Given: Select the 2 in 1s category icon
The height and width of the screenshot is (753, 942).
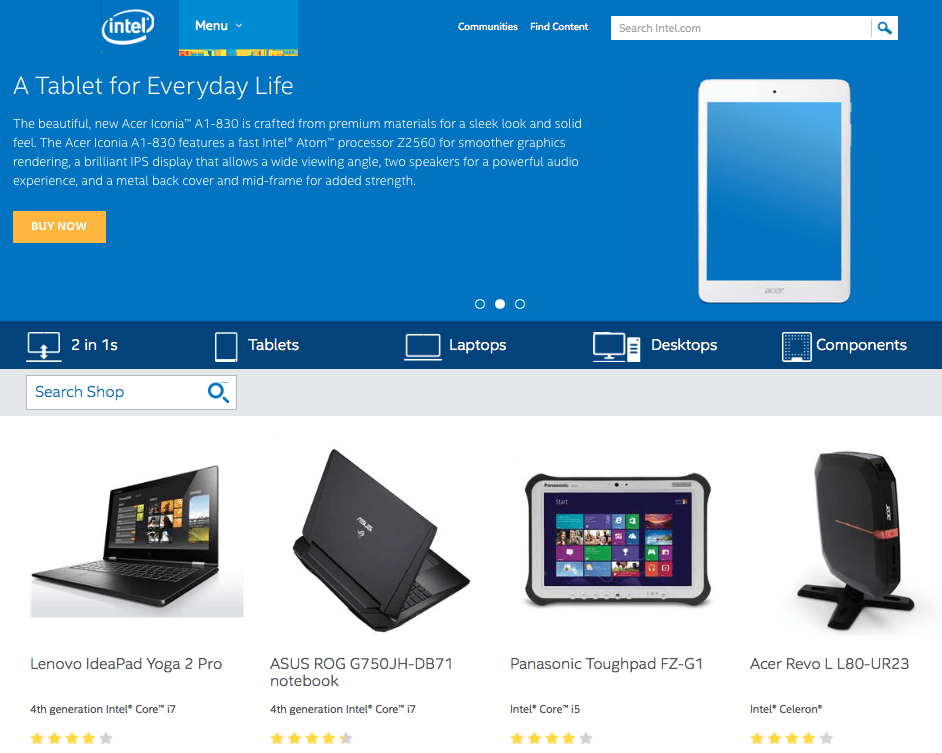Looking at the screenshot, I should pos(44,346).
